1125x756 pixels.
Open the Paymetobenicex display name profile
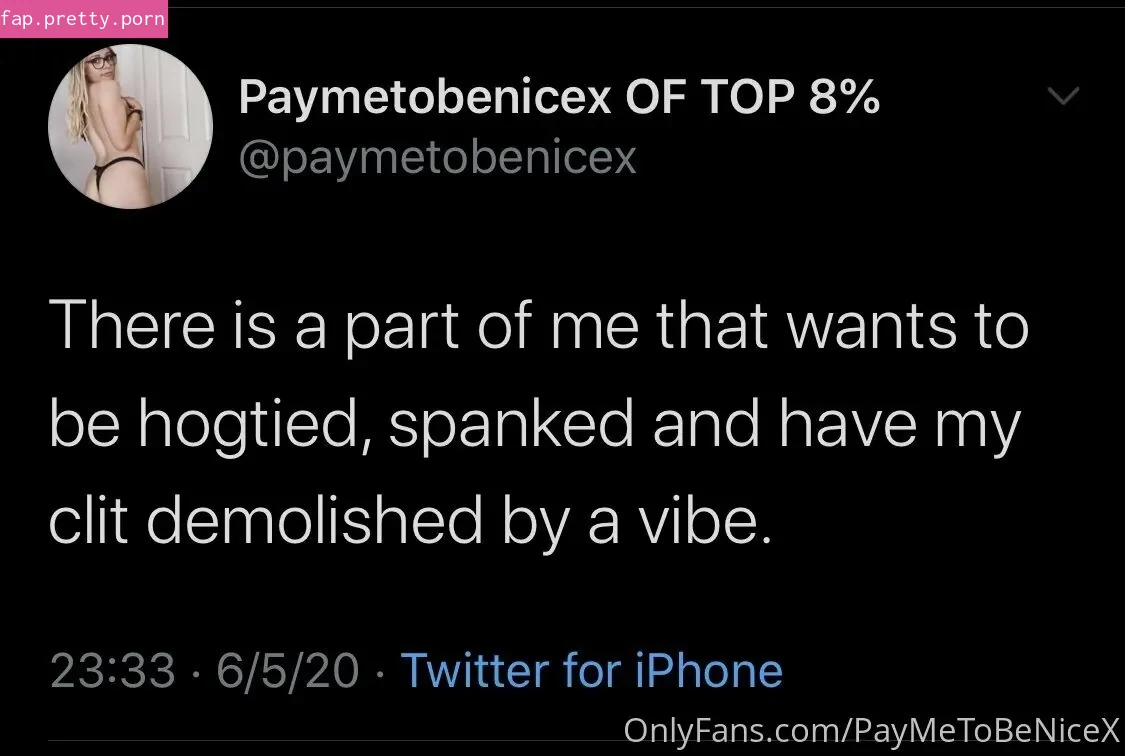coord(425,98)
